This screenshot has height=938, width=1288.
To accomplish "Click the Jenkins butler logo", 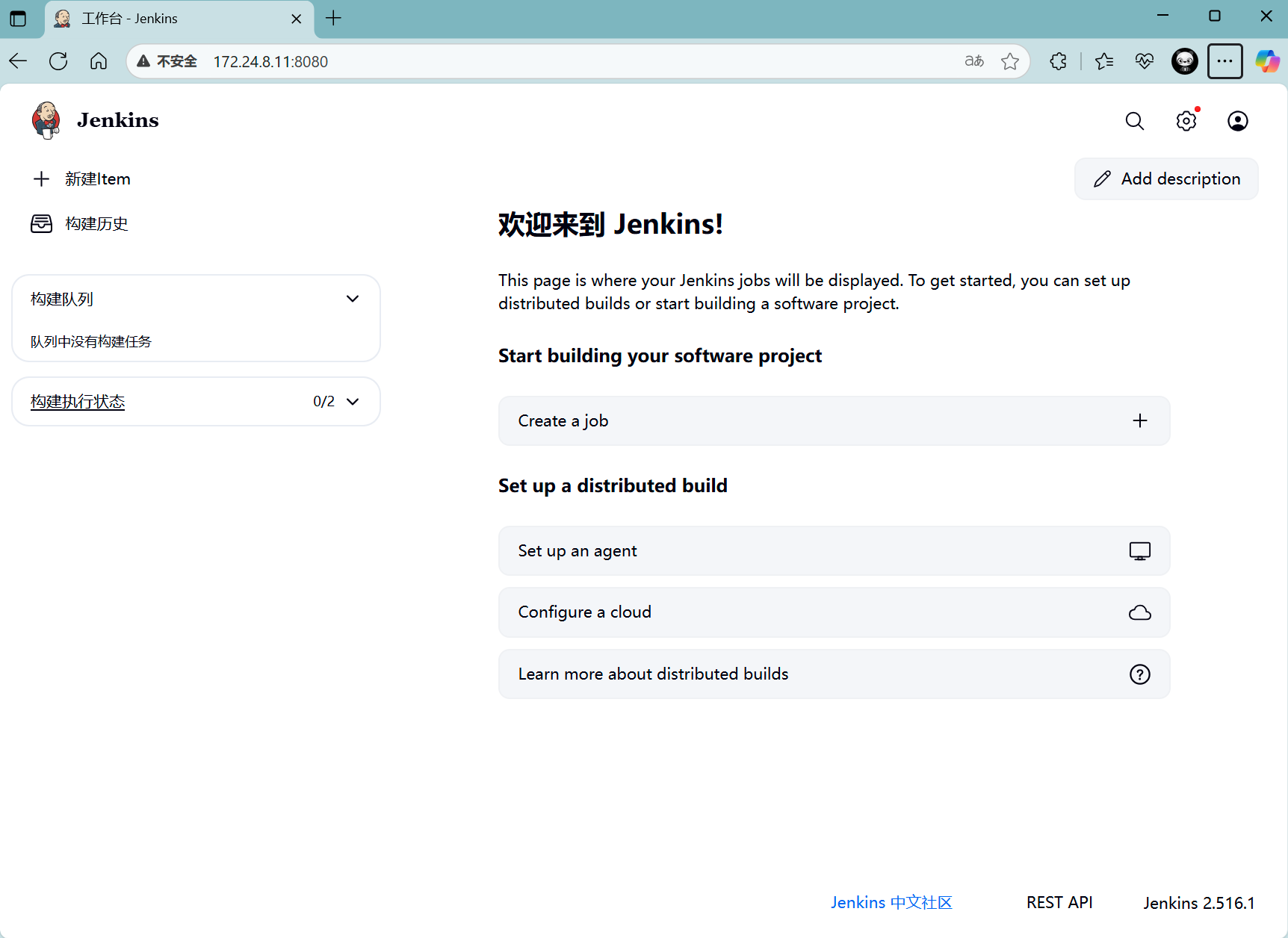I will 46,120.
